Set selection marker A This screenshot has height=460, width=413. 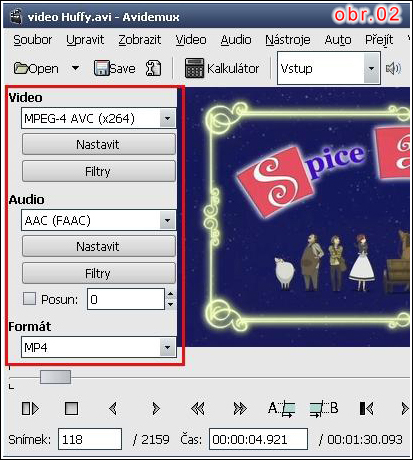281,409
